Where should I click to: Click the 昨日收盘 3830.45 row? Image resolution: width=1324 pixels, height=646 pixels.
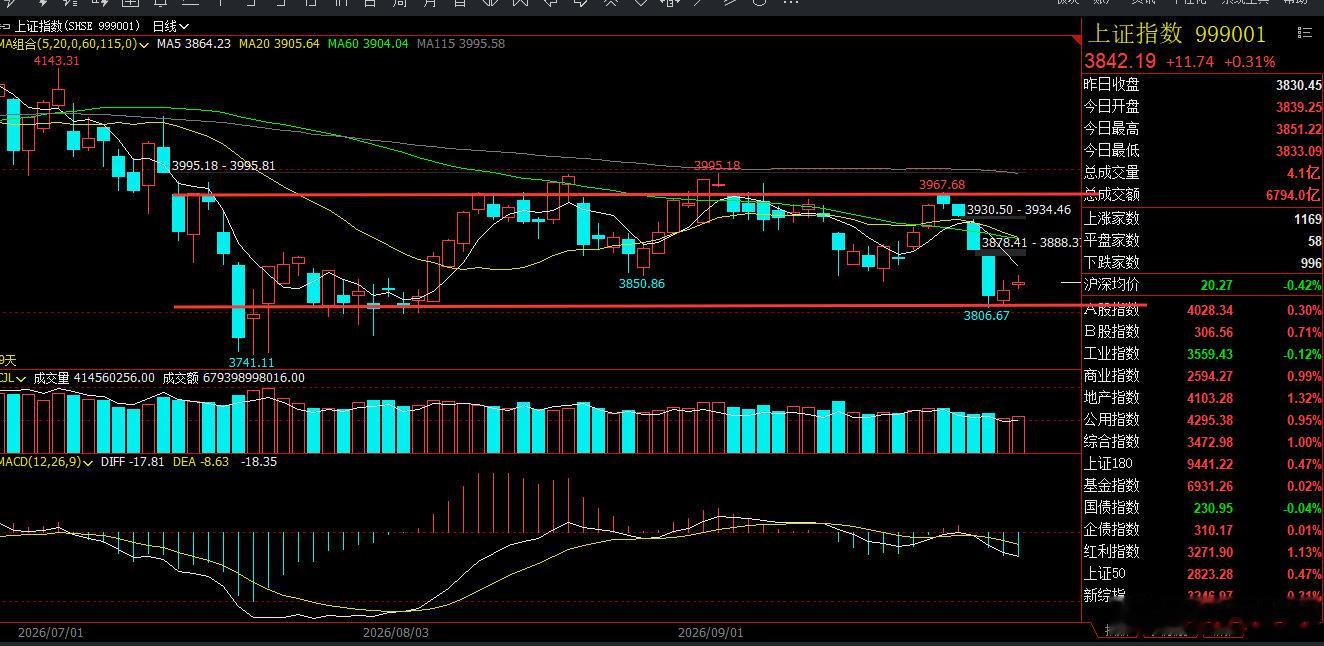pos(1203,85)
